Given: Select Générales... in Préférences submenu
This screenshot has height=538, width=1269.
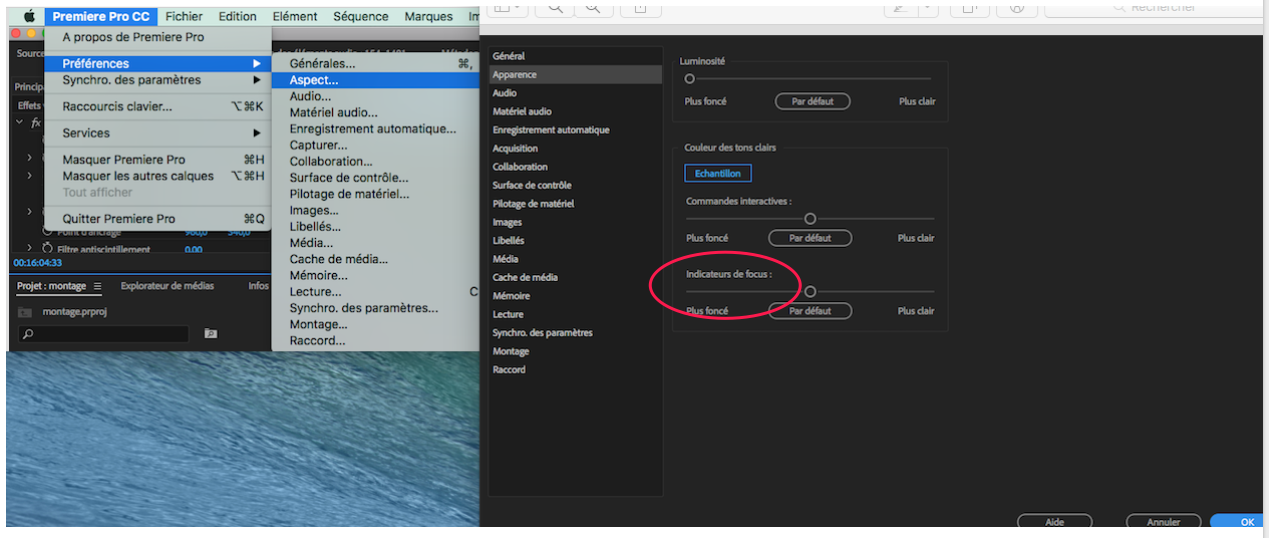Looking at the screenshot, I should (x=376, y=63).
